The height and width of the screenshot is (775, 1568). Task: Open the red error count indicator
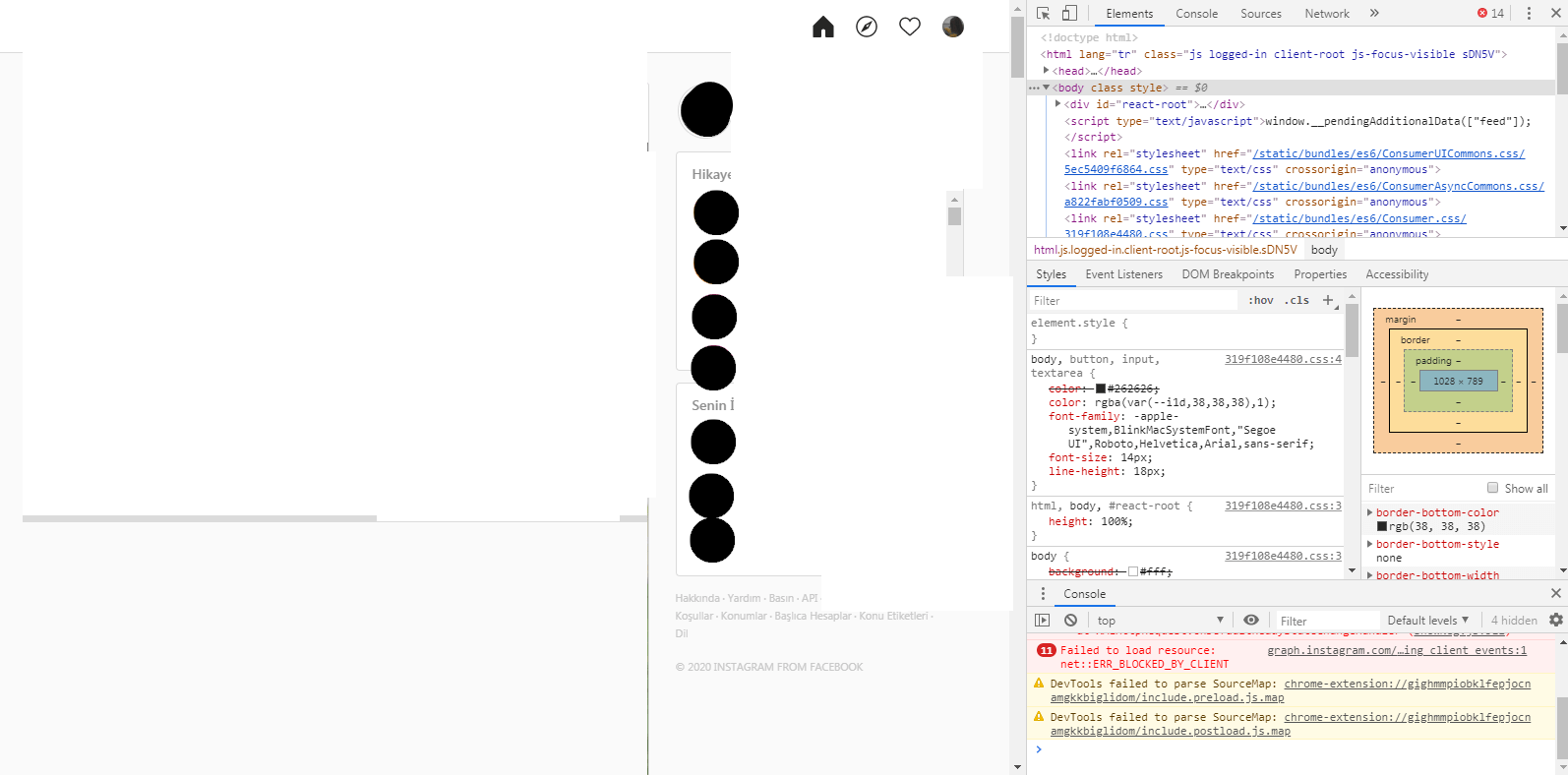[1490, 13]
